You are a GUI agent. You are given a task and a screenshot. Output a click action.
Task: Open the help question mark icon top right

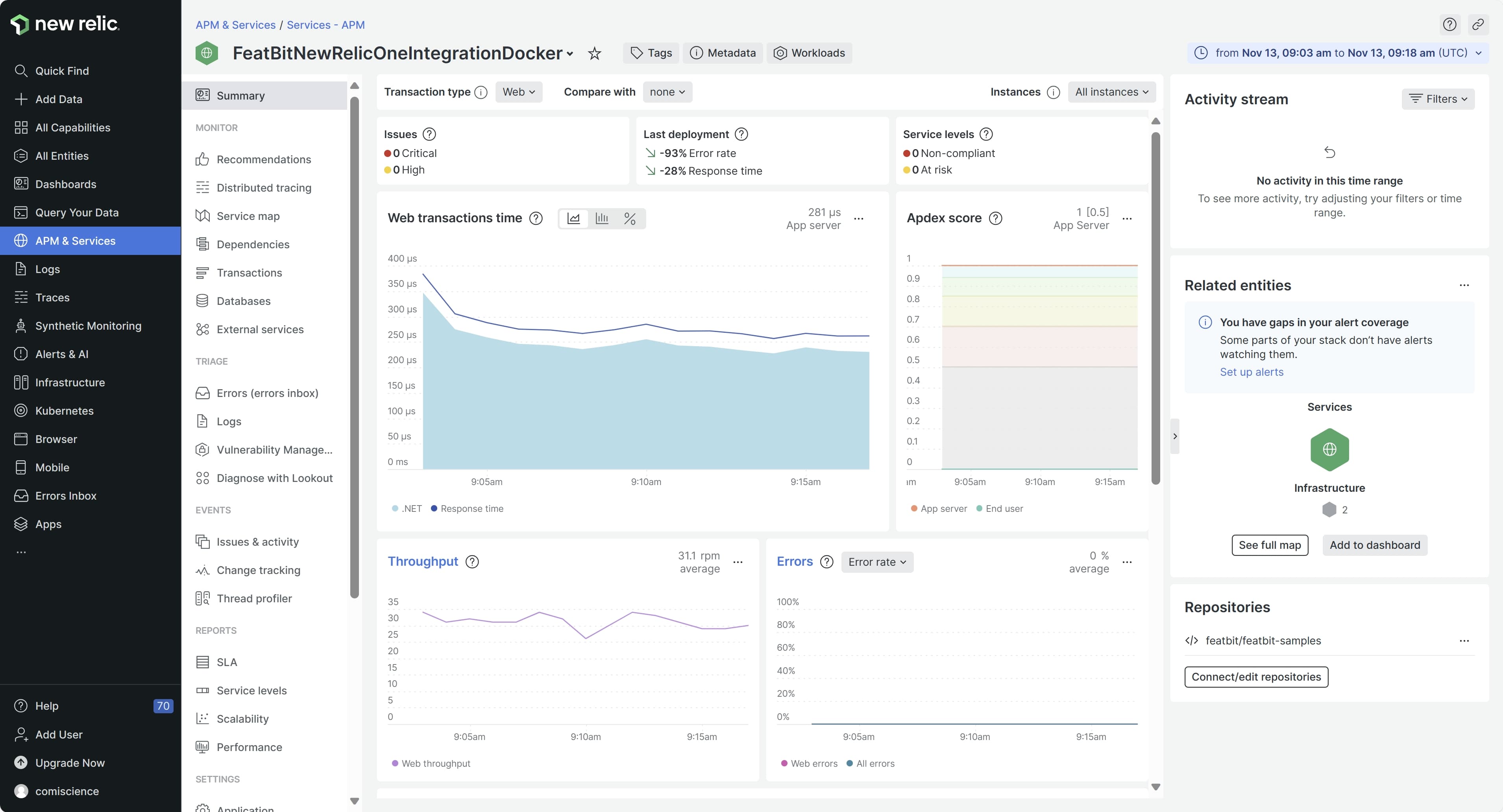point(1449,24)
